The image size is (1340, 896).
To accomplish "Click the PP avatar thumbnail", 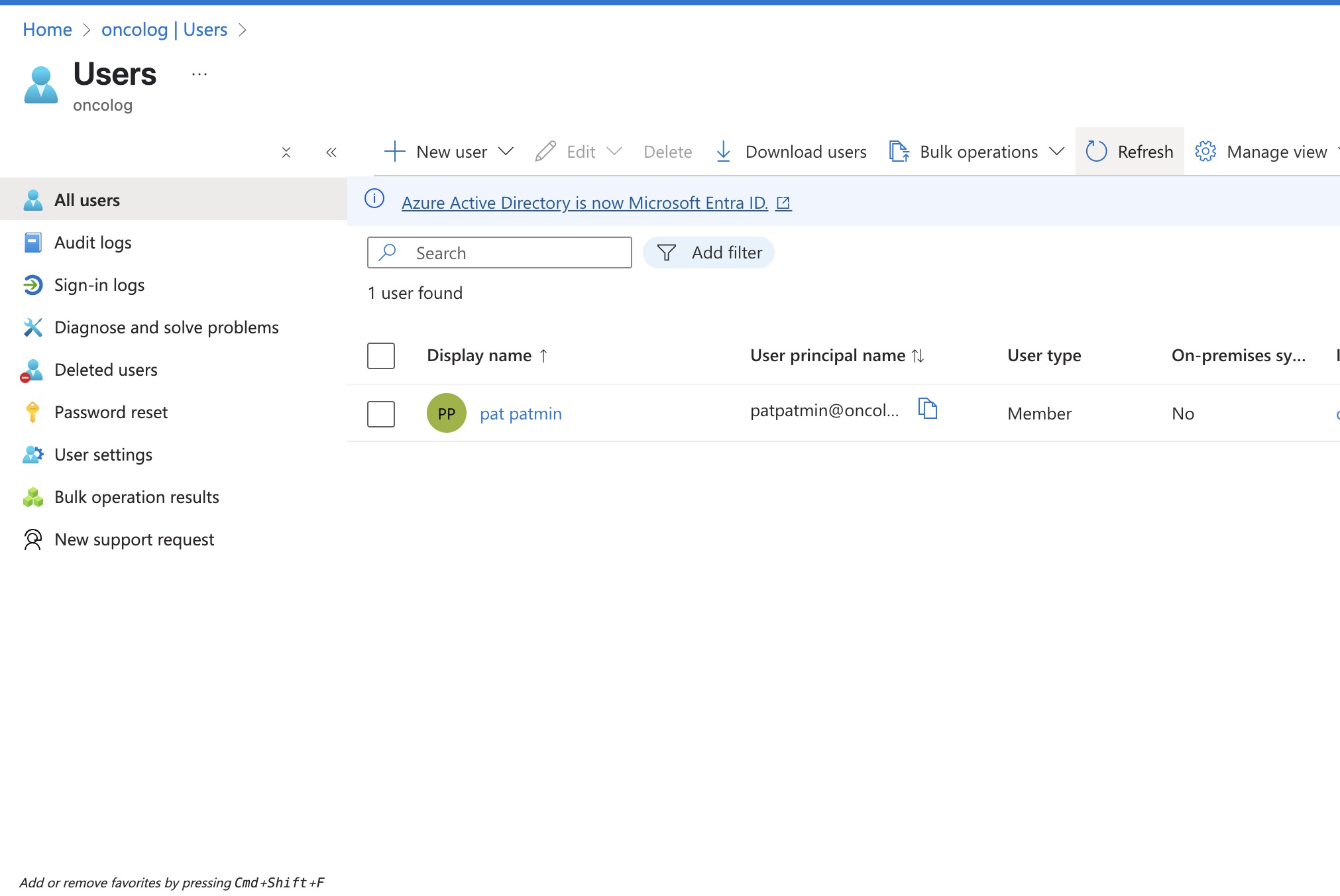I will (447, 413).
